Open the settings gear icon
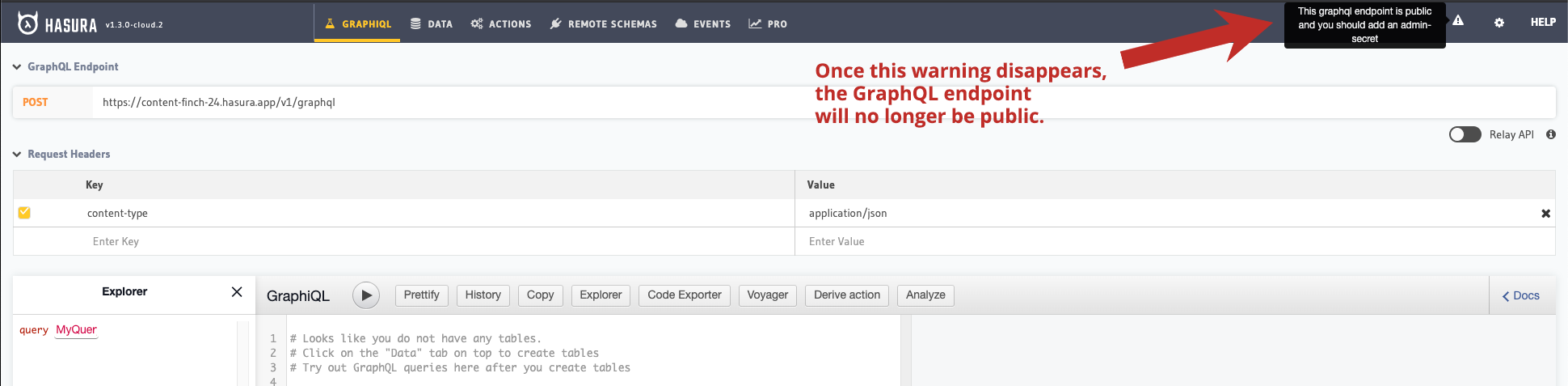The height and width of the screenshot is (386, 1568). (1499, 23)
